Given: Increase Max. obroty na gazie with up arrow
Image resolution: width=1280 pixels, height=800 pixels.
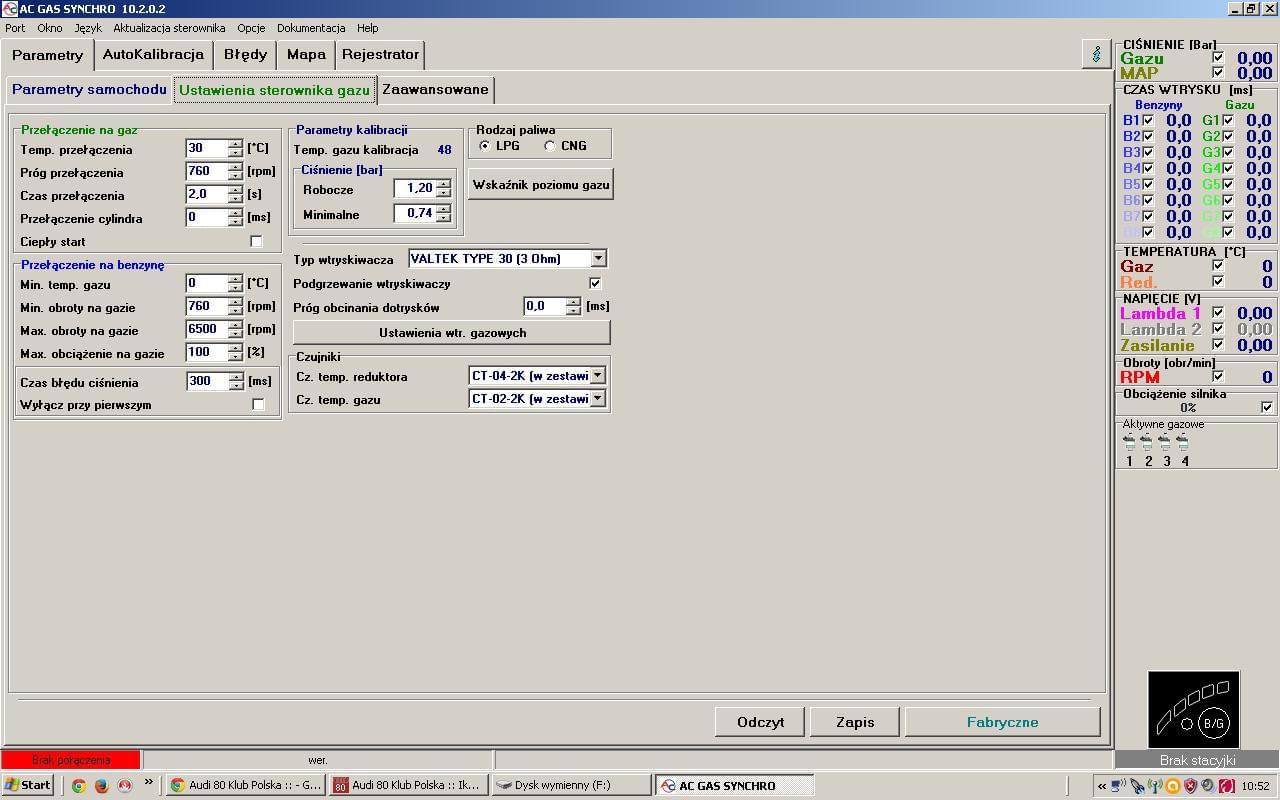Looking at the screenshot, I should pos(235,325).
